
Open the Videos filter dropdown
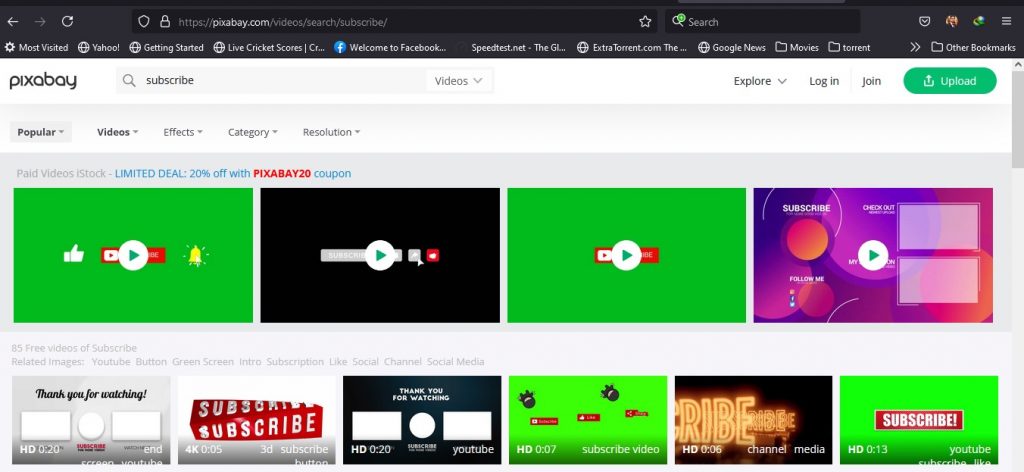[118, 132]
